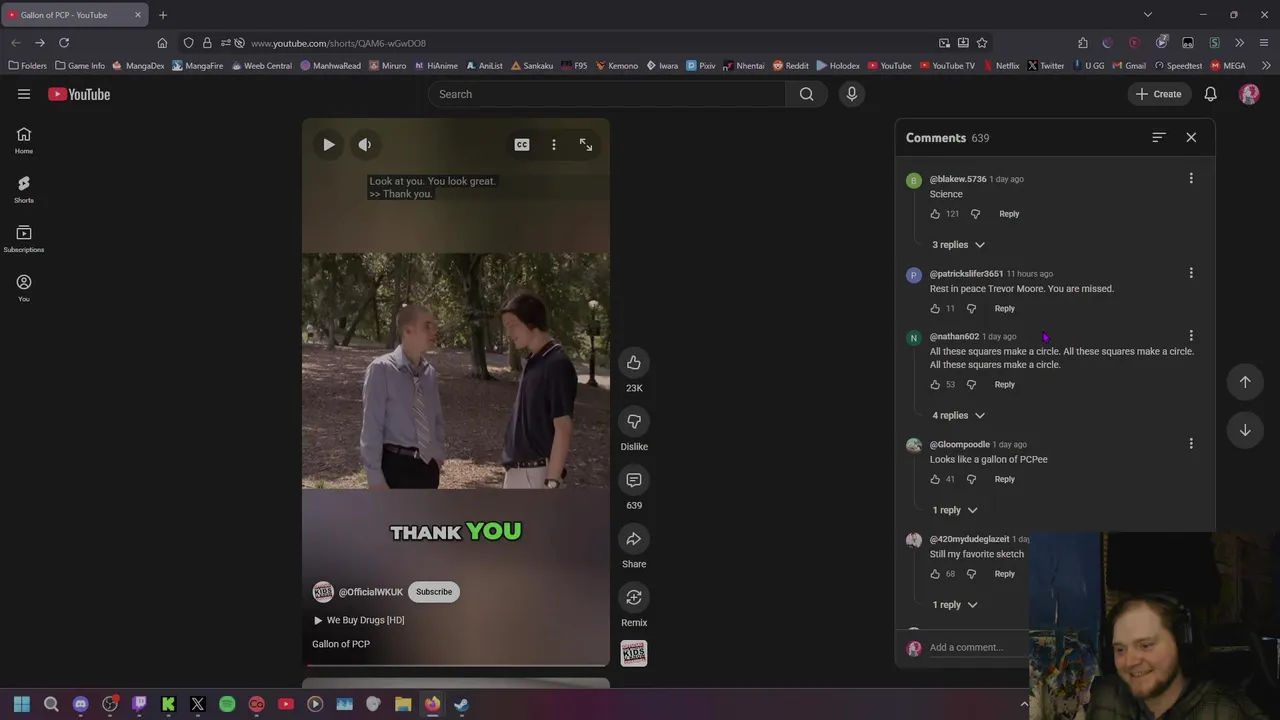Open the Home sidebar item

click(24, 140)
